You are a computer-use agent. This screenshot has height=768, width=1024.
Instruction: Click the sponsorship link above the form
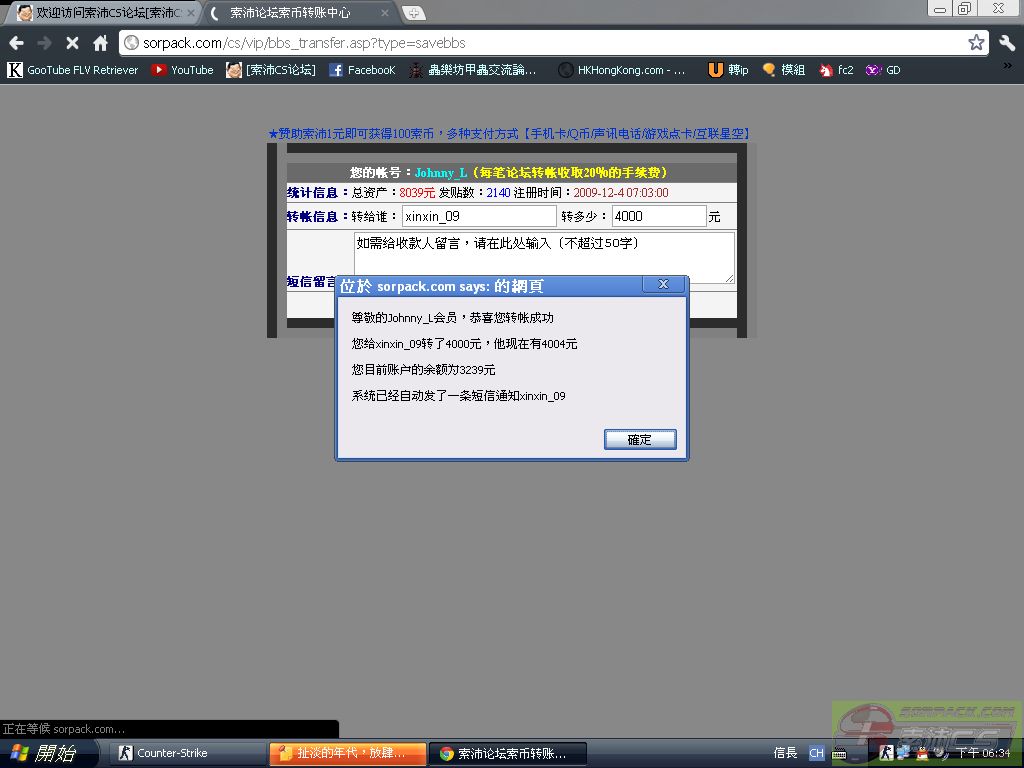[509, 133]
